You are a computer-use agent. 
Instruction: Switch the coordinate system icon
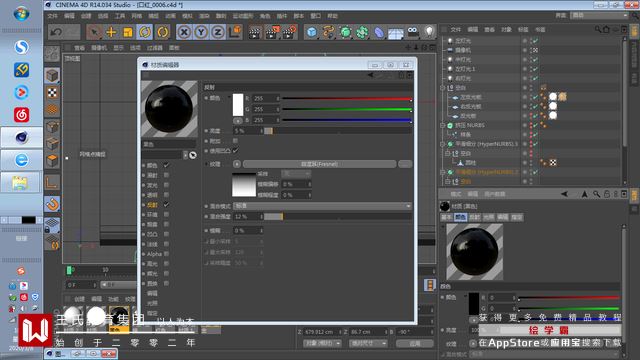point(235,32)
